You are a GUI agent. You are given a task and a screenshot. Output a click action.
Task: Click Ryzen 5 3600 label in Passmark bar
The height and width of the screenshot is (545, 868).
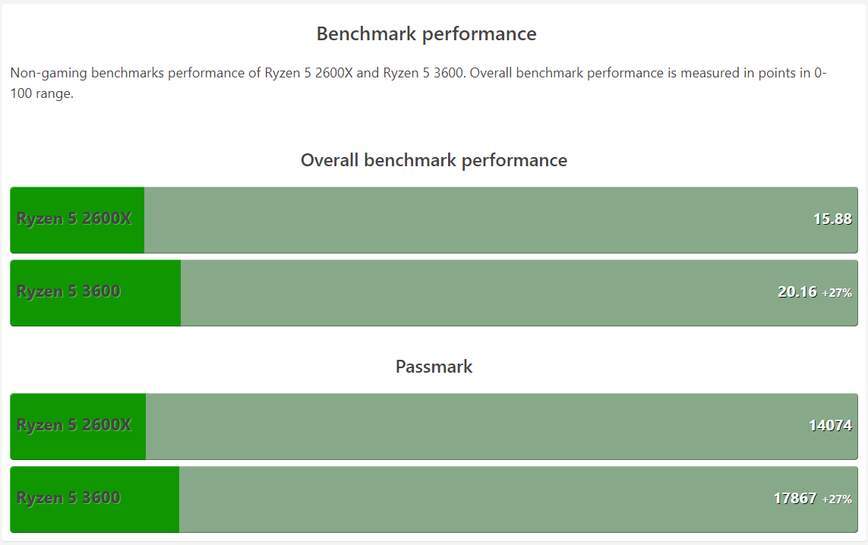click(x=68, y=497)
